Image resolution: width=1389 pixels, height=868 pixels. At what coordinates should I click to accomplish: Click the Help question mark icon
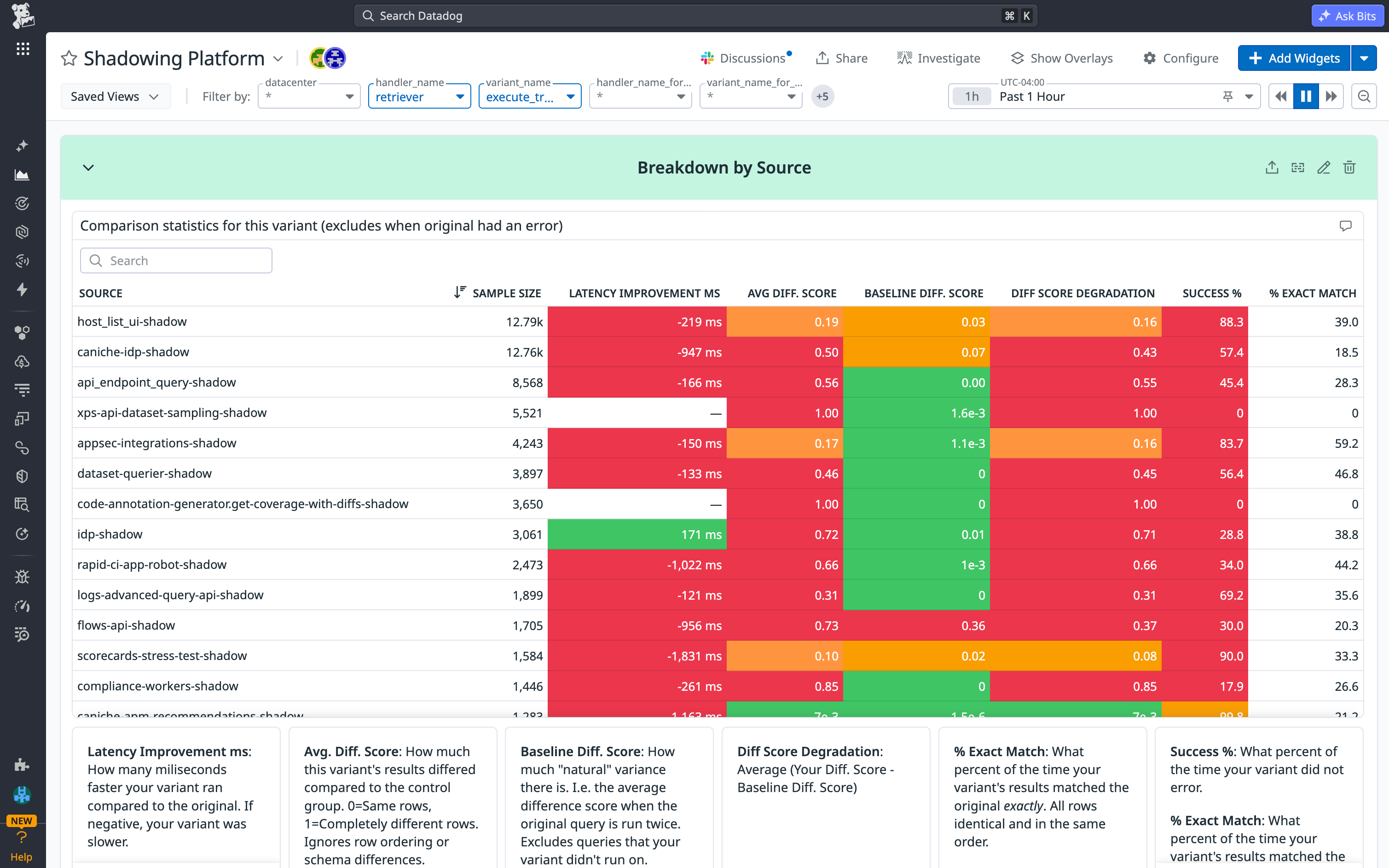[x=22, y=838]
